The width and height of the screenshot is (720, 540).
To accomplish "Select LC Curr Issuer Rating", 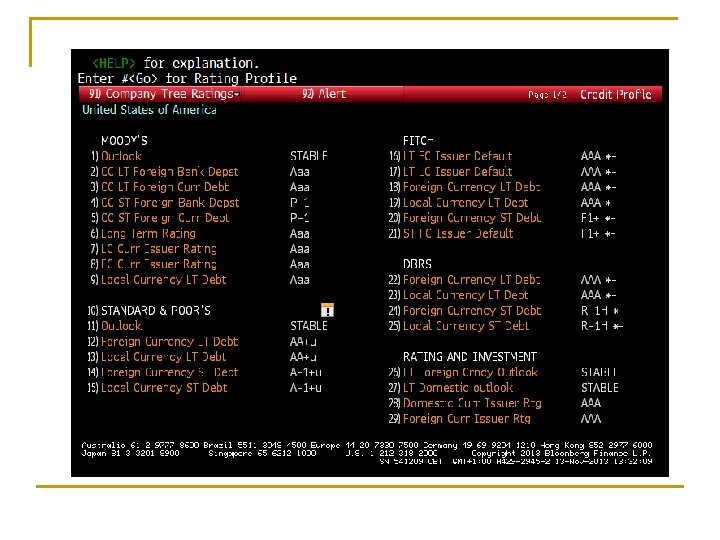I will point(153,249).
